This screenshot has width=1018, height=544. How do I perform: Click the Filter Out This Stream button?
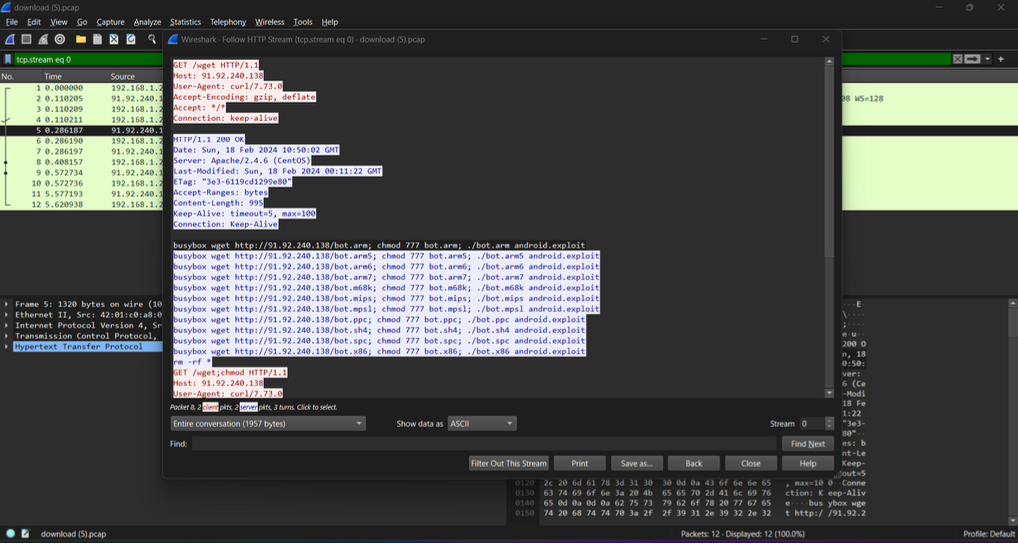pos(509,464)
